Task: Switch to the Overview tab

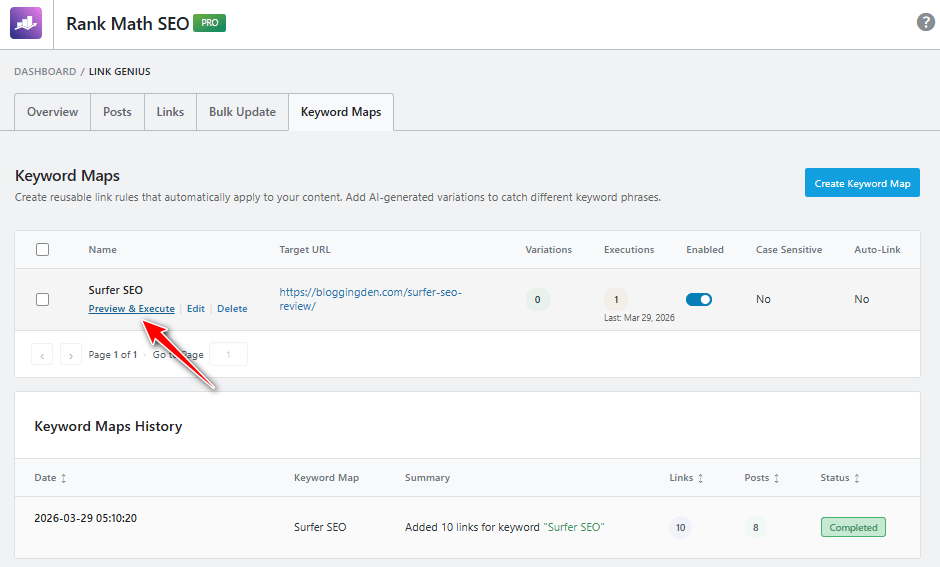Action: (x=52, y=112)
